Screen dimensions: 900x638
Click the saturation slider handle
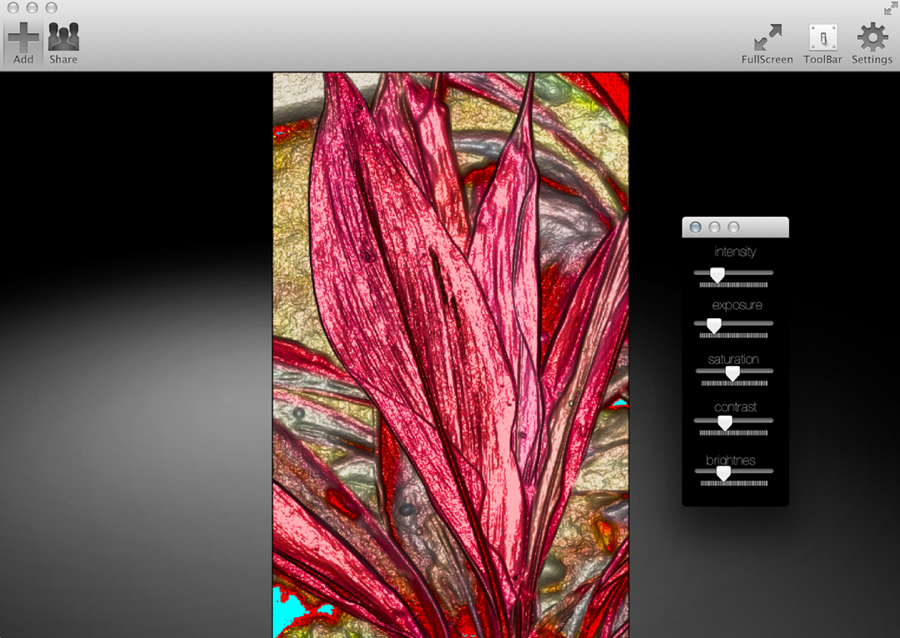click(732, 374)
